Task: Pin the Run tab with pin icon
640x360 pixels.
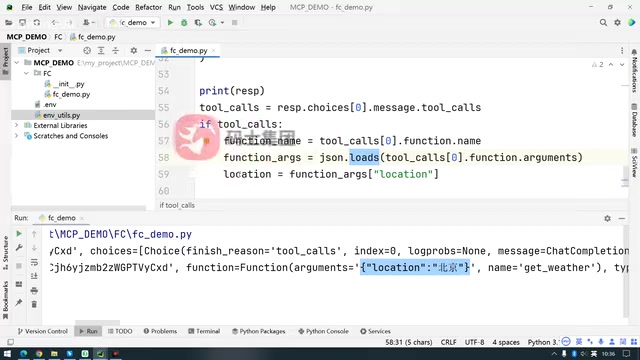Action: click(19, 302)
